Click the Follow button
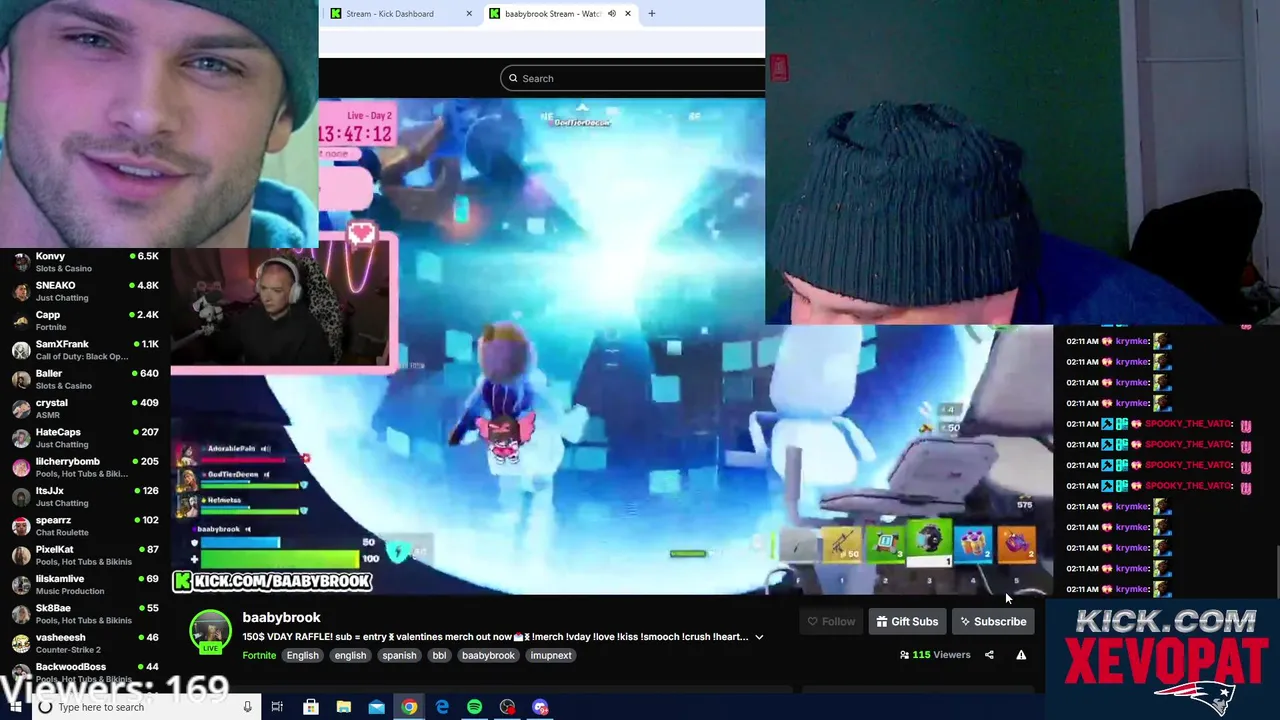This screenshot has width=1280, height=720. pyautogui.click(x=831, y=622)
